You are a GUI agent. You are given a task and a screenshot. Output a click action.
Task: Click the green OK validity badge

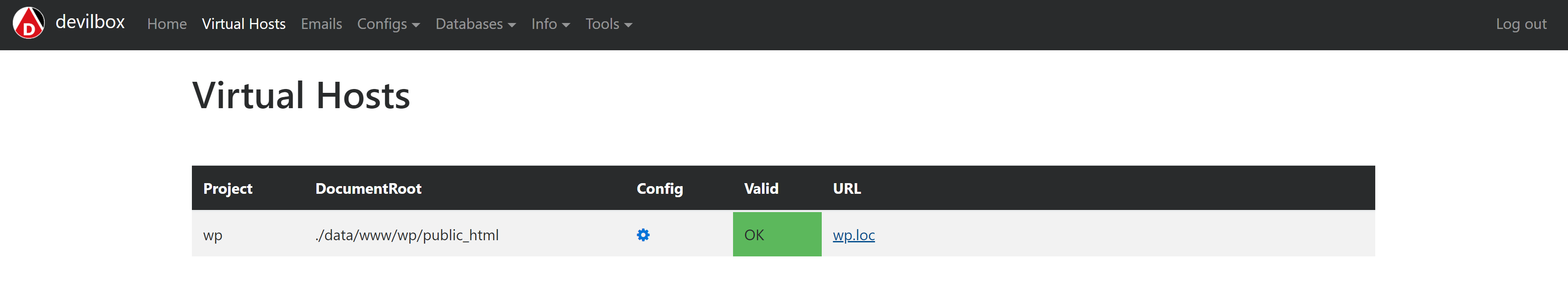pyautogui.click(x=777, y=235)
